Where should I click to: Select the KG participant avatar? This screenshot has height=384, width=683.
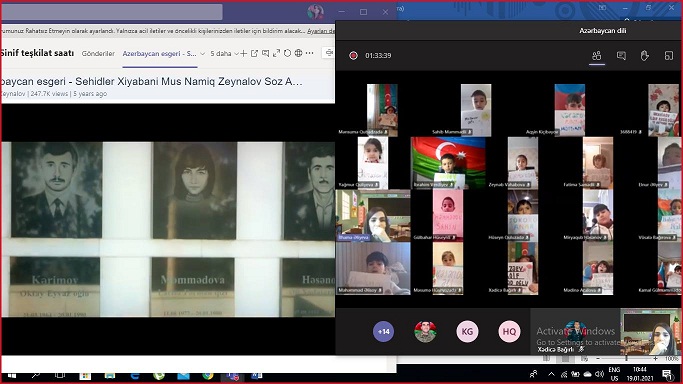(x=467, y=332)
